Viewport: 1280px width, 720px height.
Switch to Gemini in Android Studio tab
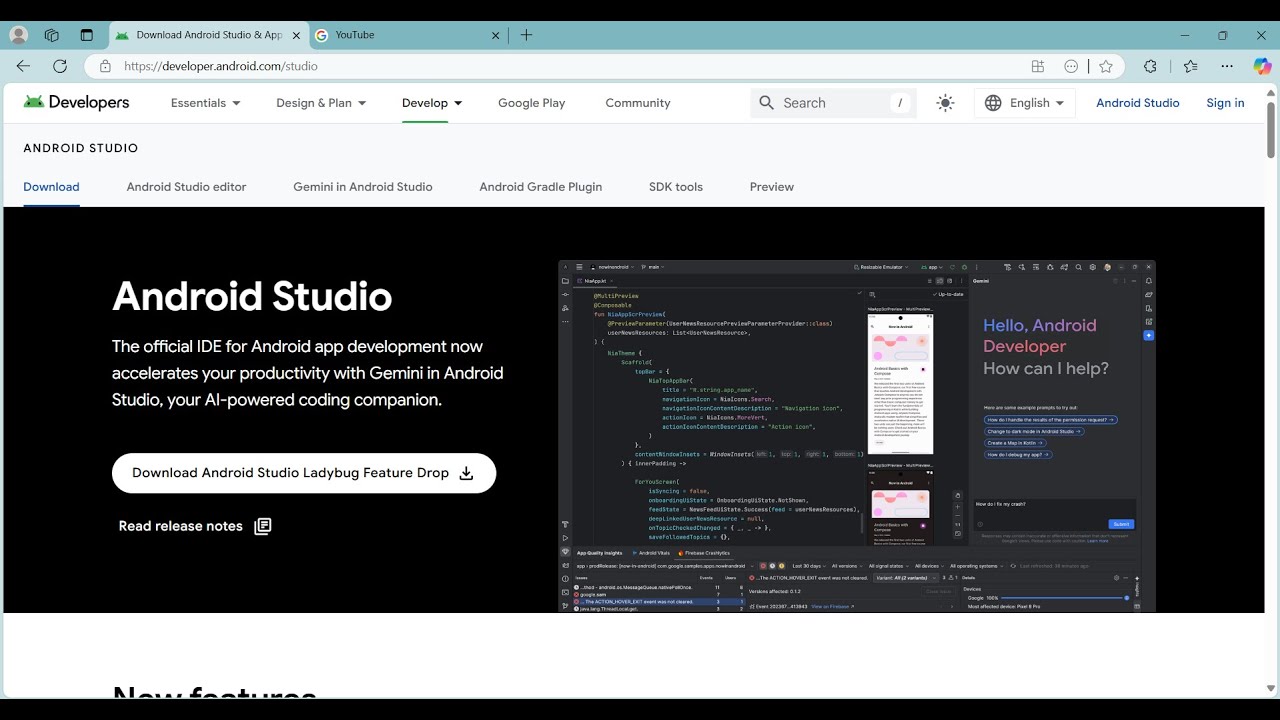click(363, 187)
